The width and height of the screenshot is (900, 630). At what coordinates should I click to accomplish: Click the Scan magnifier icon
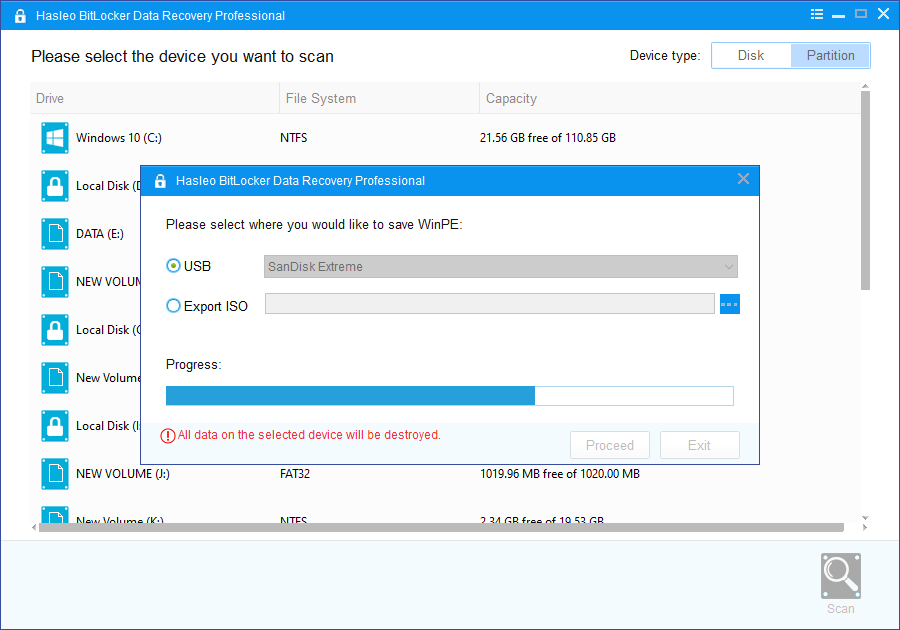coord(840,575)
